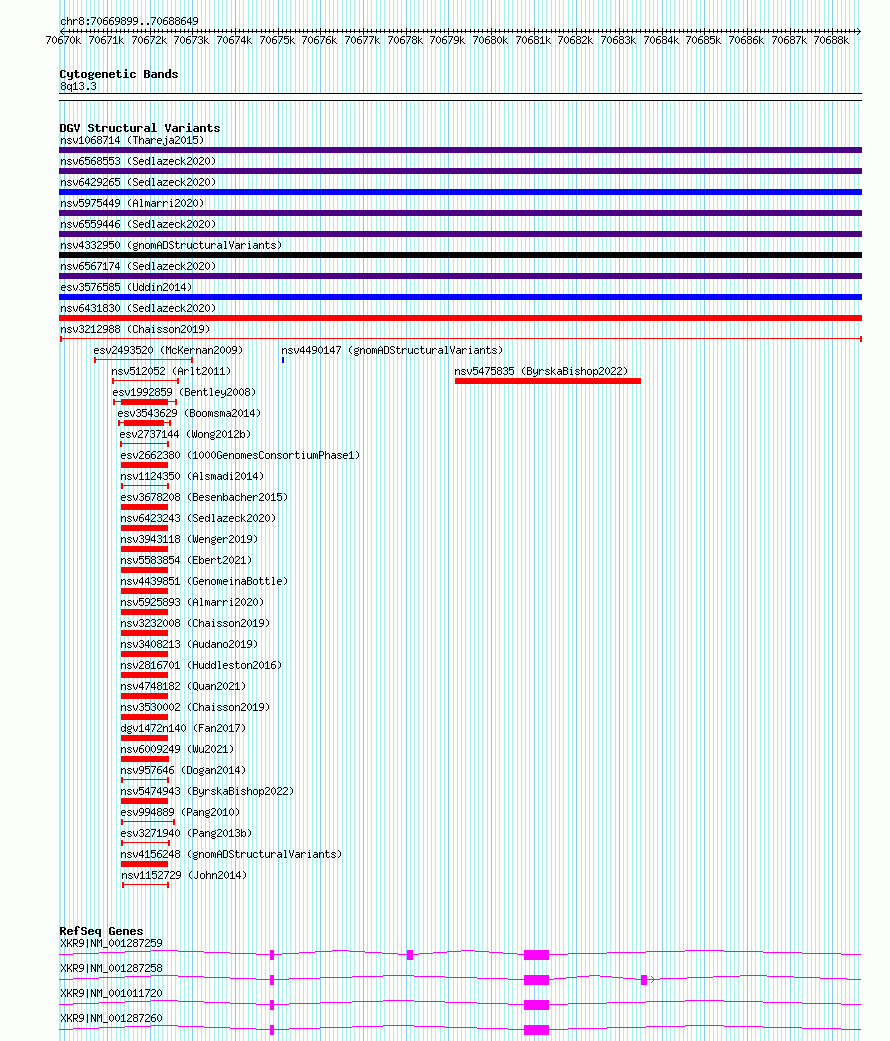Image resolution: width=890 pixels, height=1041 pixels.
Task: Click the DGV Structural Variants track heading
Action: tap(139, 128)
